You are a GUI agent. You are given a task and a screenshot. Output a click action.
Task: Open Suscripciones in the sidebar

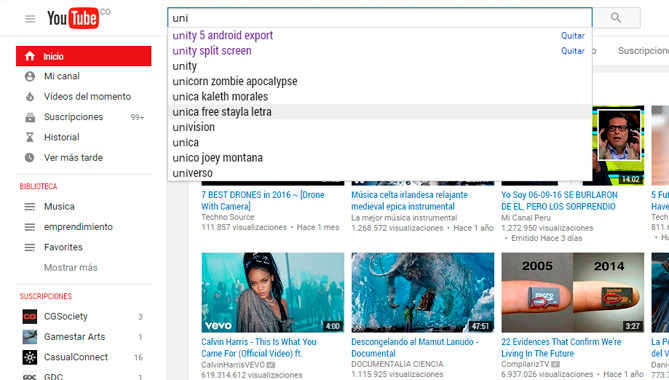(x=73, y=117)
